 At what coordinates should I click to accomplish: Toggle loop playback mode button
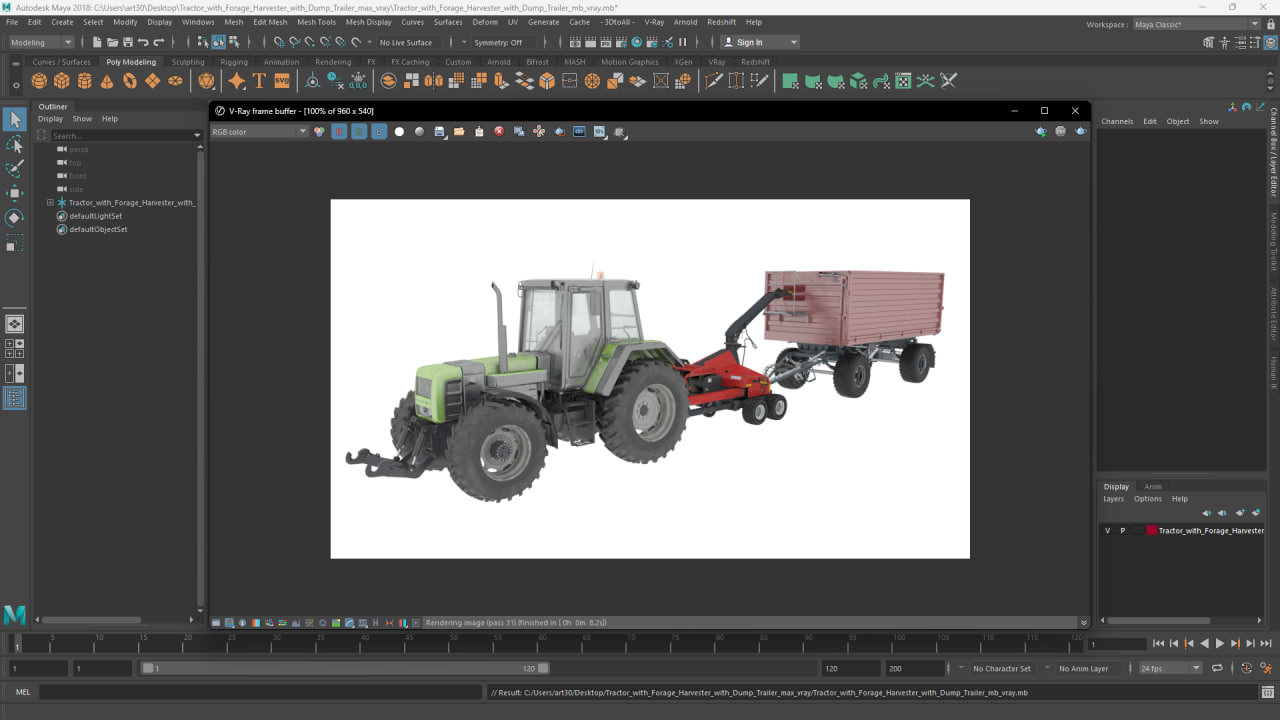[1217, 668]
